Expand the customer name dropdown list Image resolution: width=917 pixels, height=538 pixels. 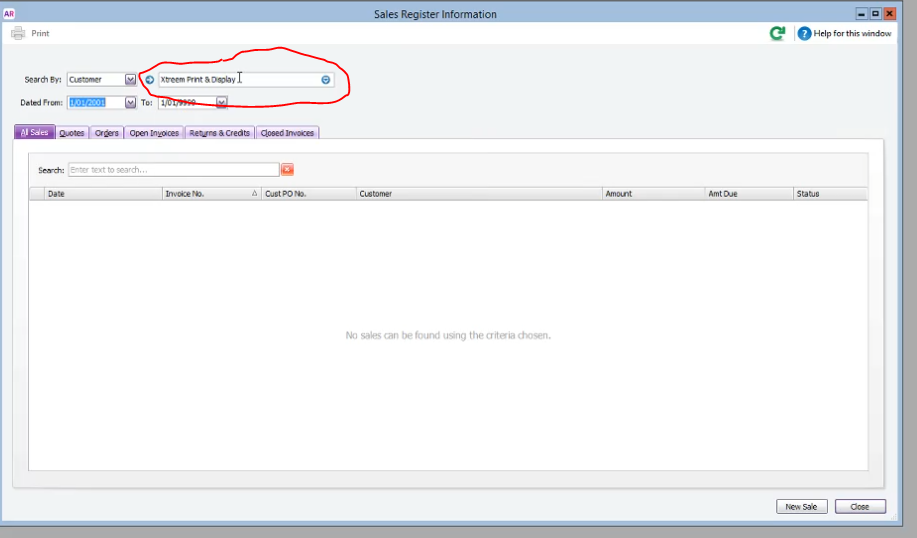[x=326, y=80]
